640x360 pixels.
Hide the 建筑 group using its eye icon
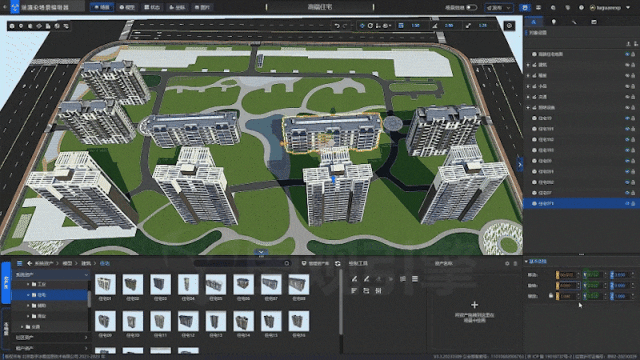coord(627,64)
